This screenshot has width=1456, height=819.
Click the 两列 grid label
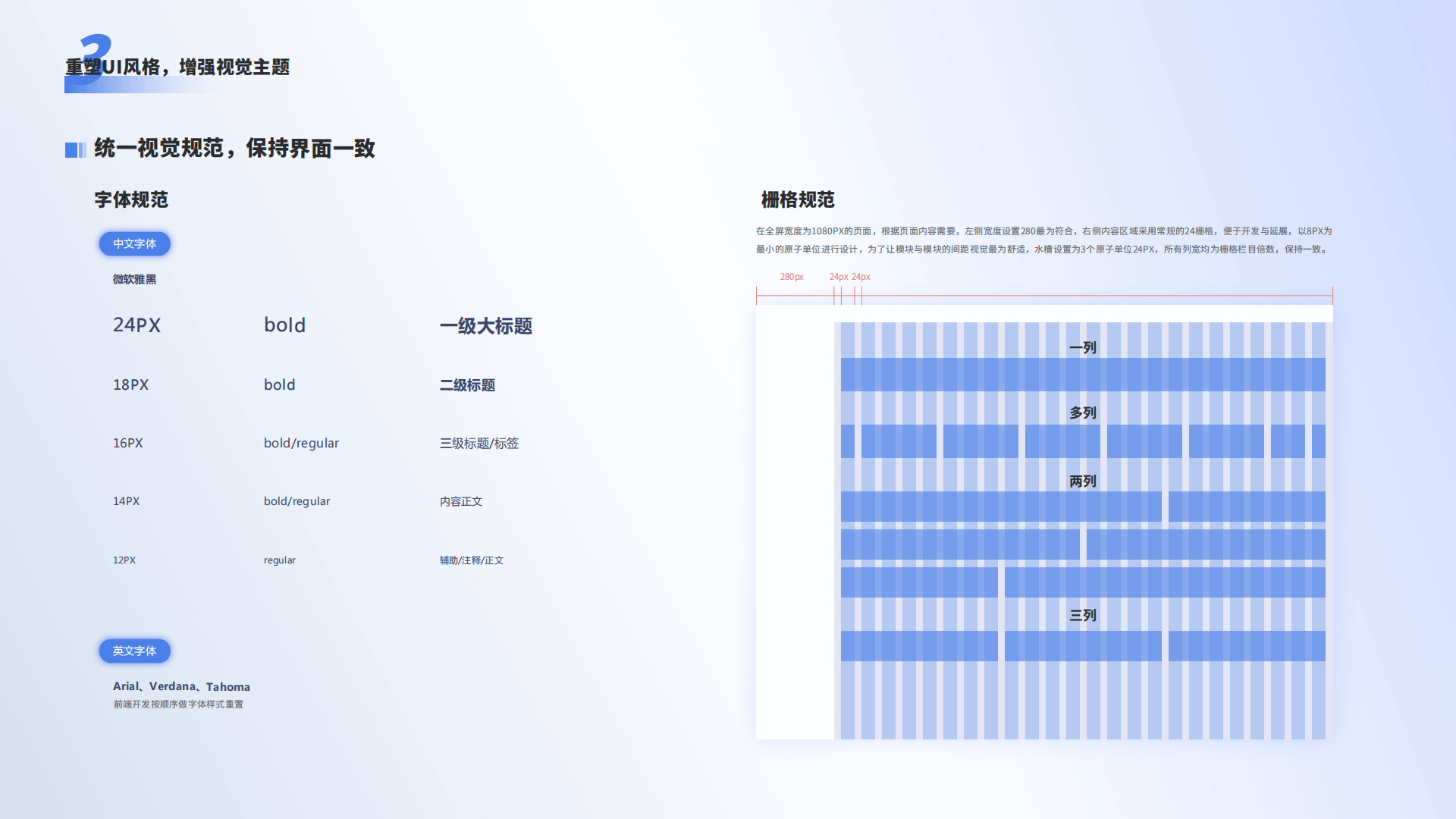click(1083, 481)
